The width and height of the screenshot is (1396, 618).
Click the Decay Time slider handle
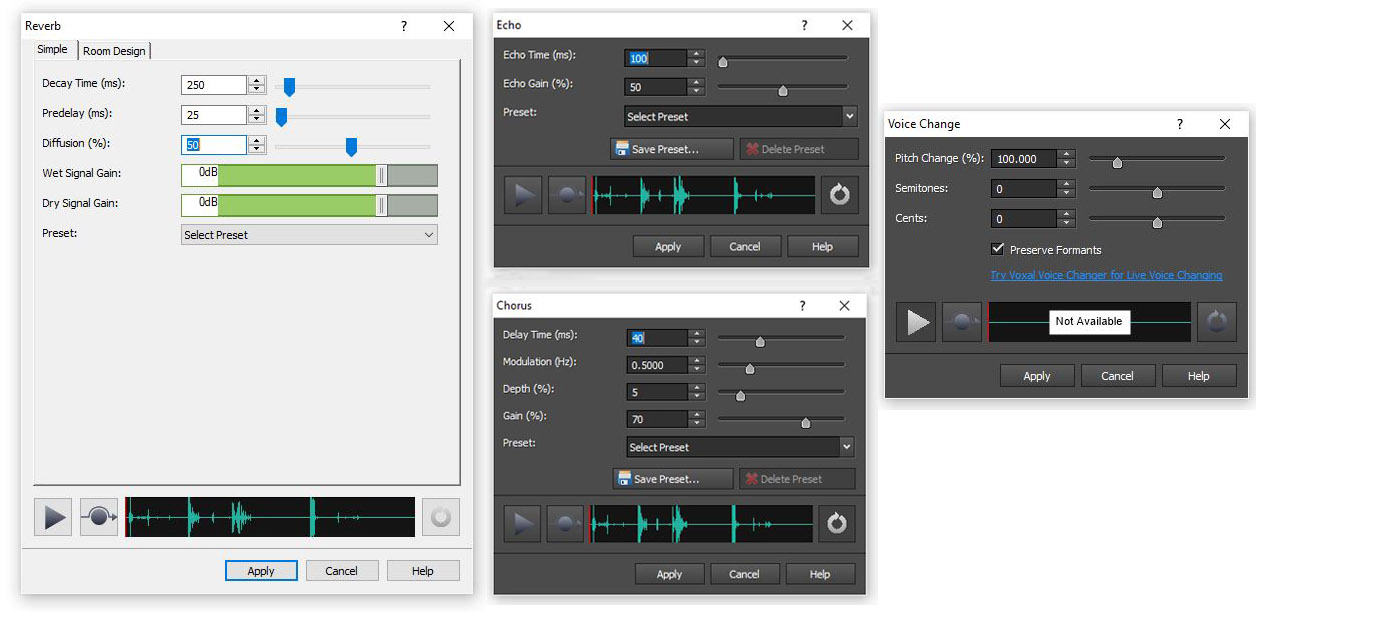coord(289,87)
